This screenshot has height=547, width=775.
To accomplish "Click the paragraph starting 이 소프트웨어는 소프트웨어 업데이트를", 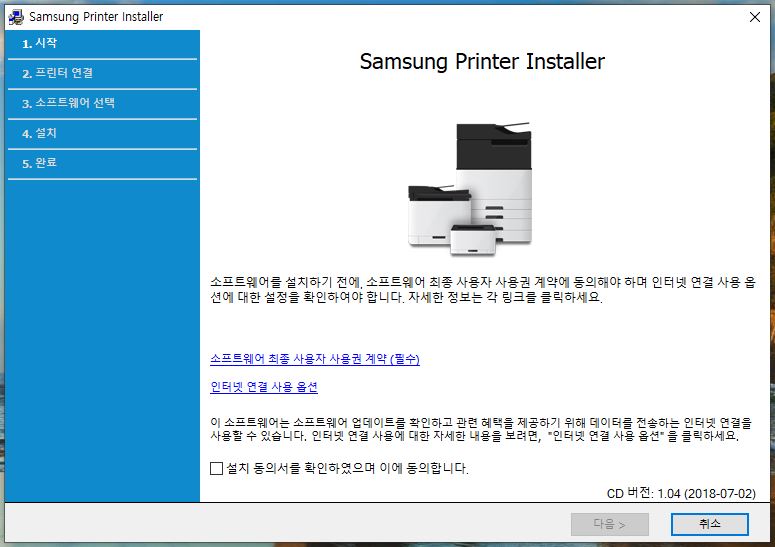I will (x=481, y=429).
